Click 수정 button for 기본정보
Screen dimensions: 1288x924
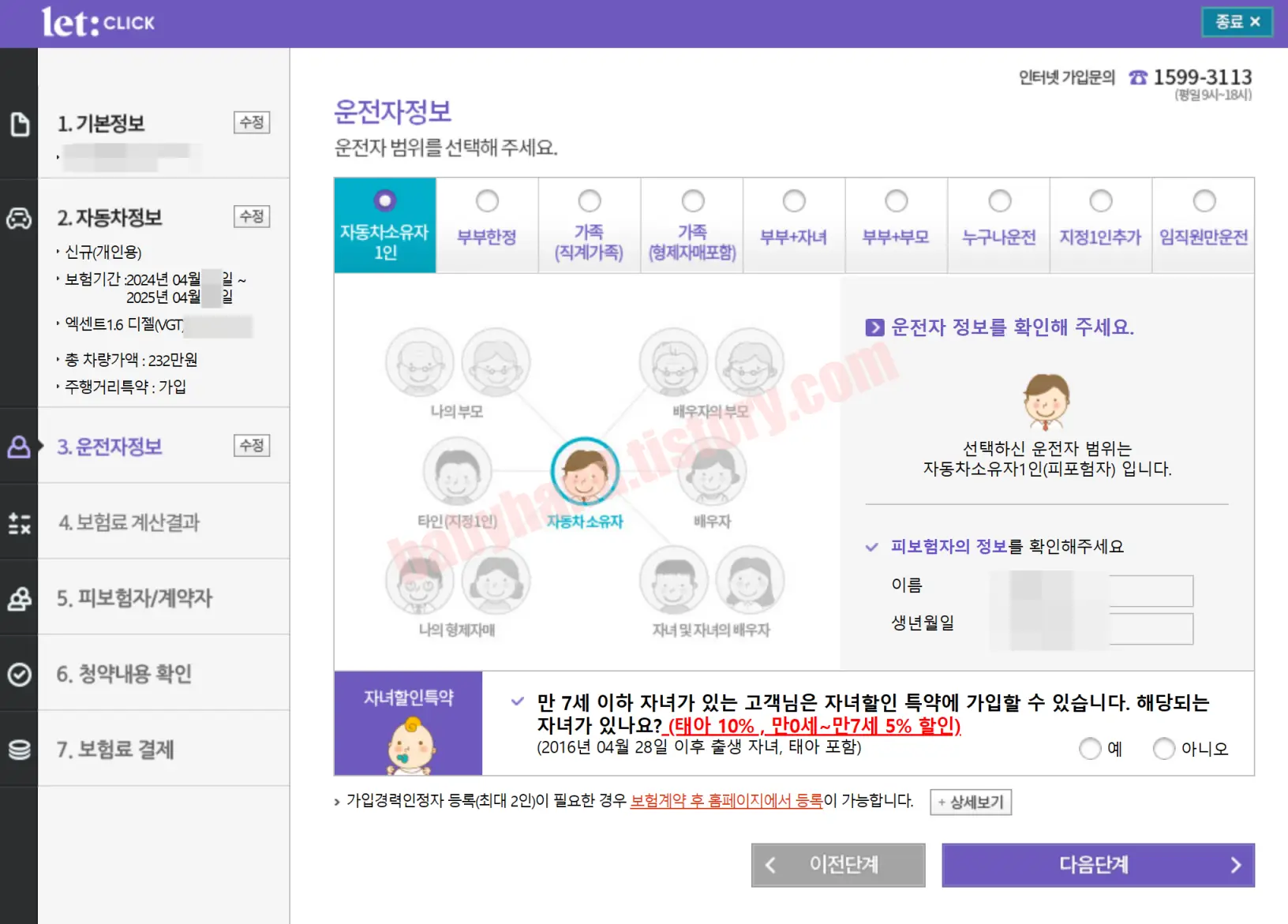(x=252, y=122)
